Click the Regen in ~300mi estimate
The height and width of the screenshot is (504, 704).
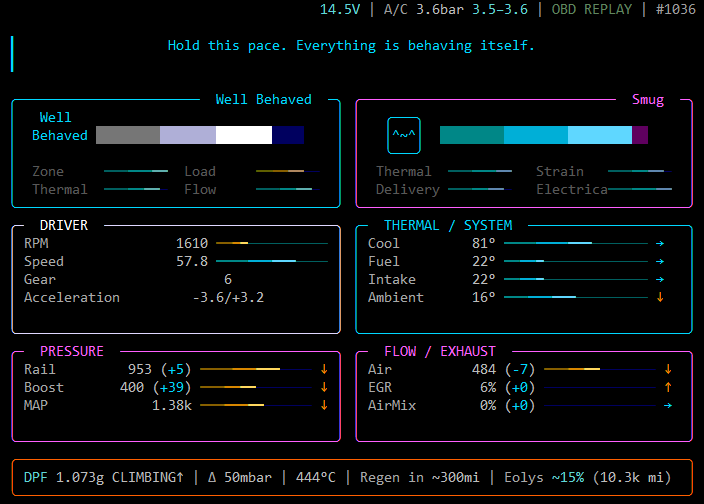(x=420, y=478)
